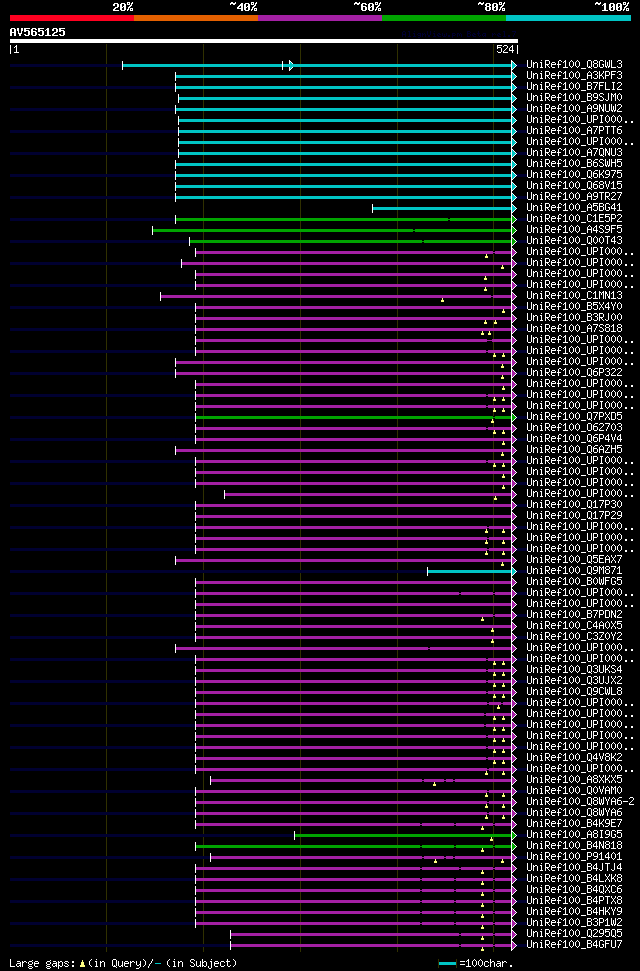The image size is (640, 971).
Task: Select label UniRef100_B4LXK8
Action: click(574, 879)
